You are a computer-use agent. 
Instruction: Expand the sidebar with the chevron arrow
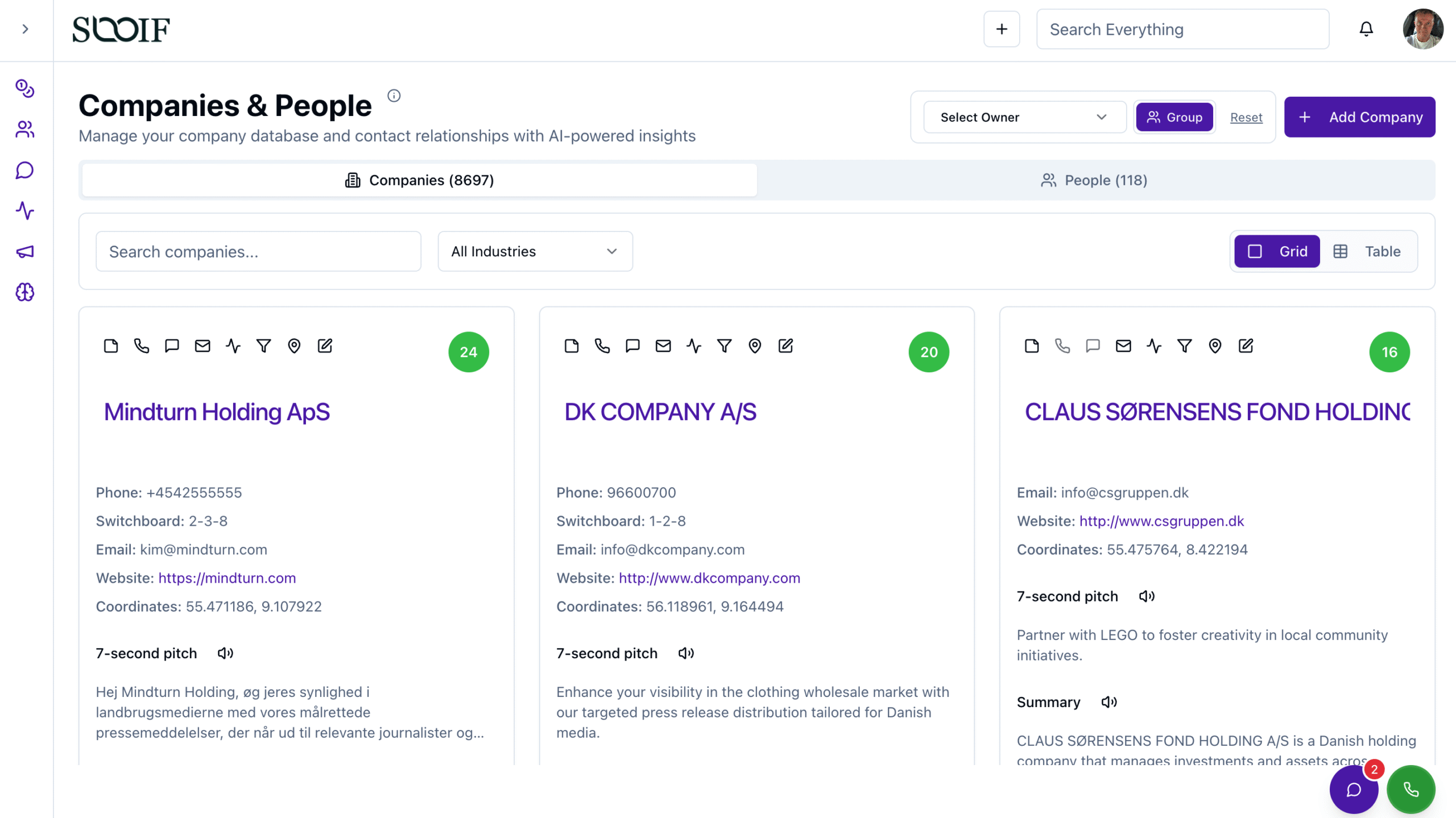25,29
